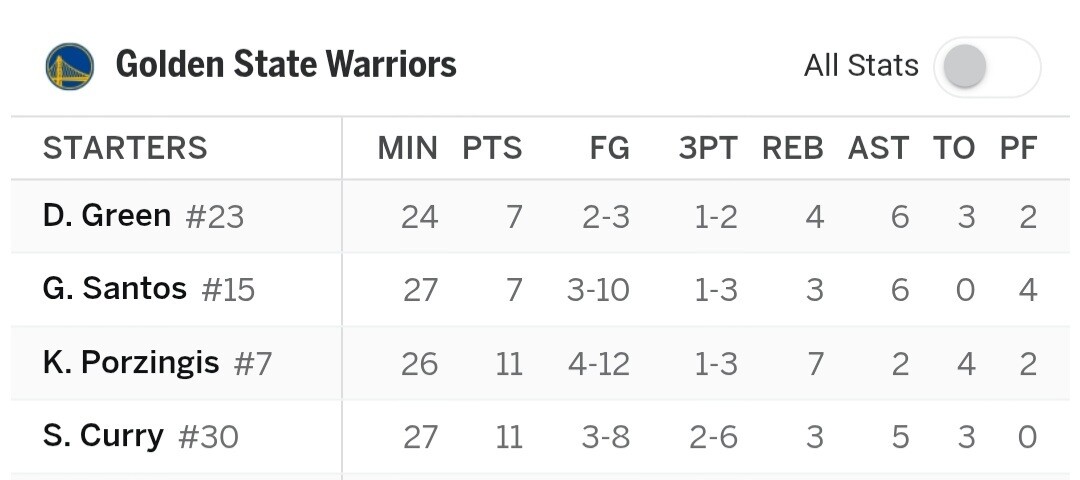The width and height of the screenshot is (1080, 480).
Task: Open K. Porzingis player page
Action: pos(131,362)
